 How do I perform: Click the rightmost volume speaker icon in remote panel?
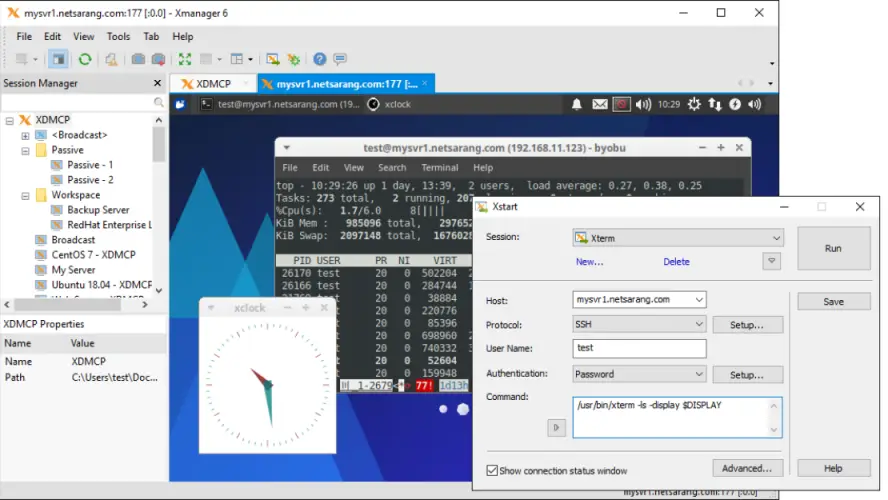755,104
